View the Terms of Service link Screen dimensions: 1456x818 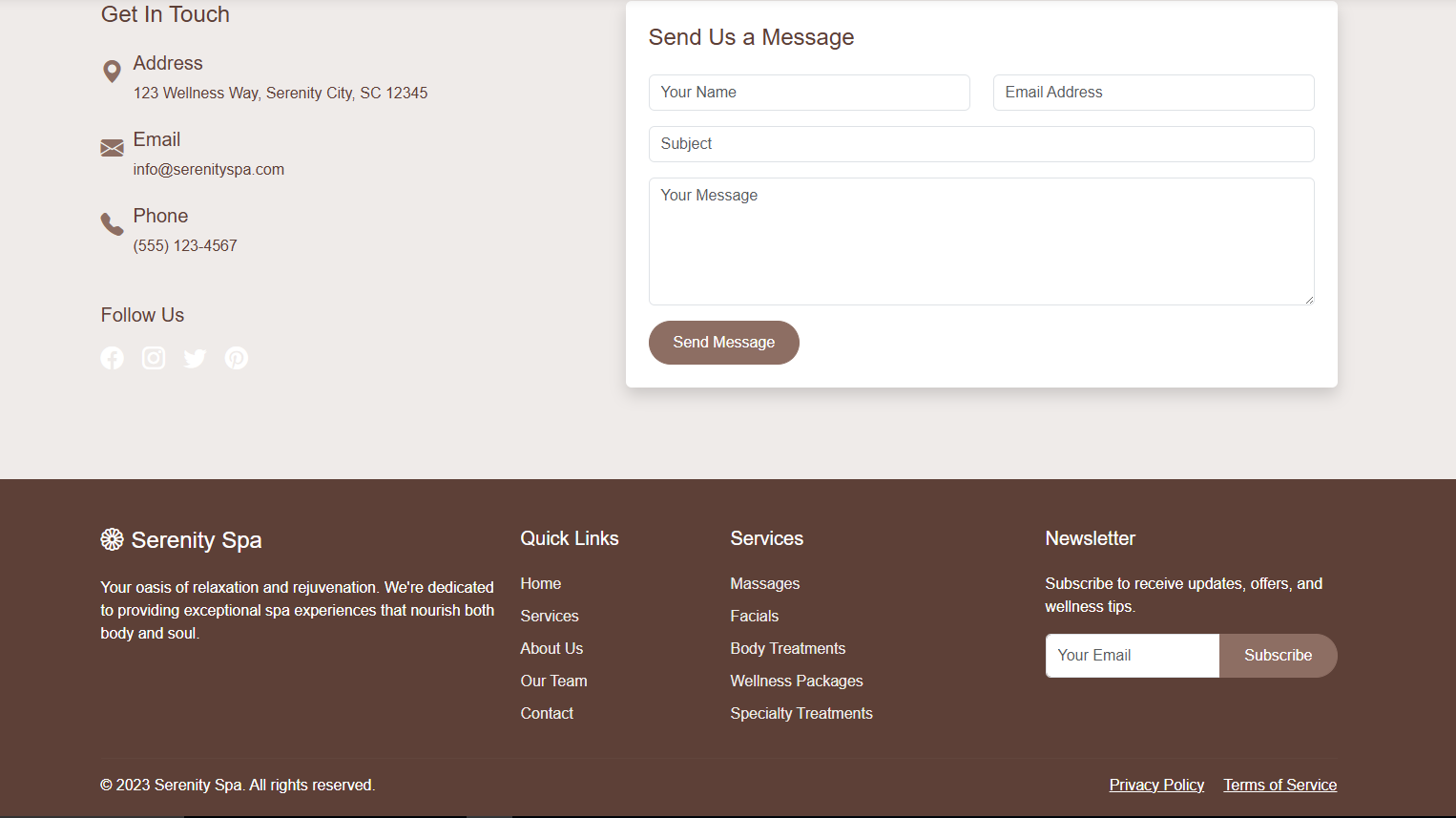pos(1279,785)
